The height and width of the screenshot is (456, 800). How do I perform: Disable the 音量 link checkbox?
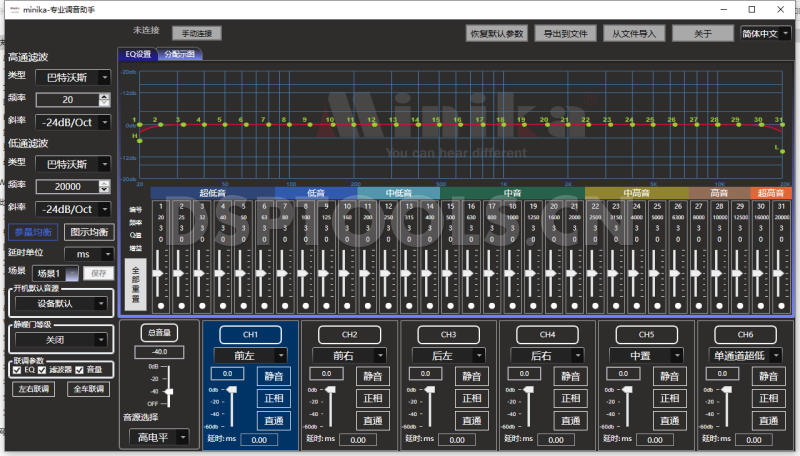coord(80,369)
